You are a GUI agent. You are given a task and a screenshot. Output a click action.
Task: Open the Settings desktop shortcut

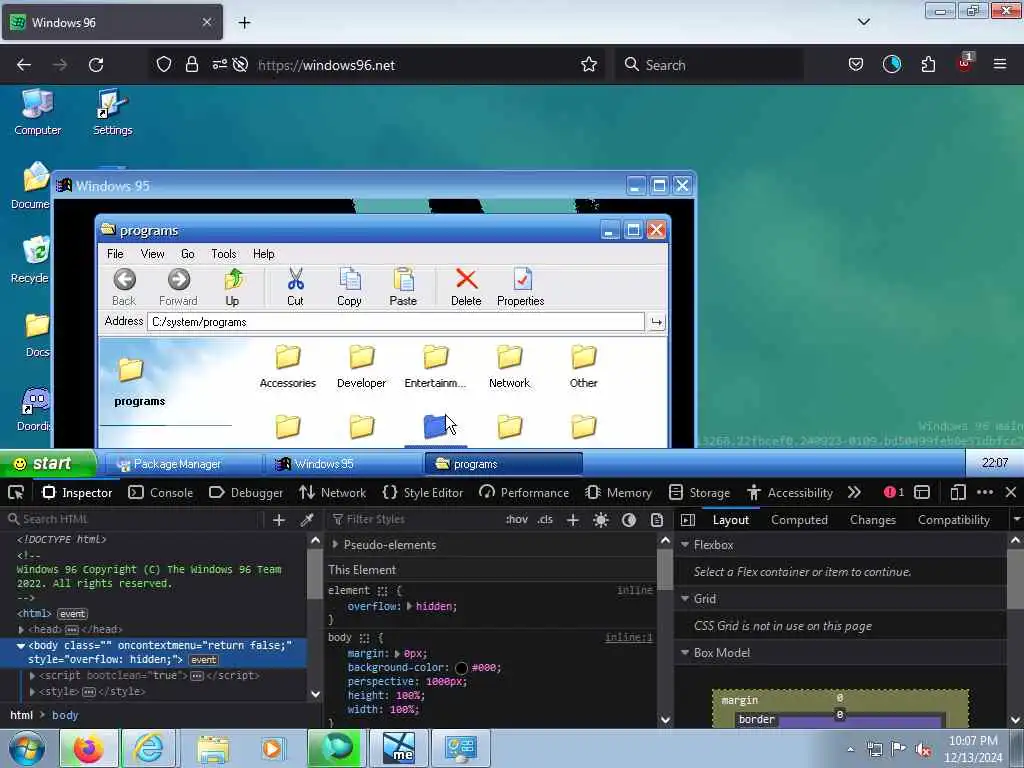pyautogui.click(x=112, y=112)
